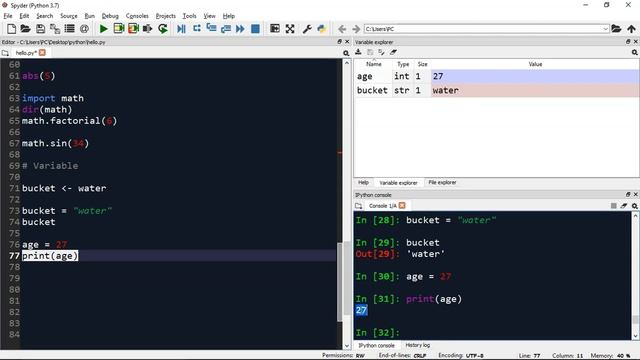This screenshot has width=640, height=360.
Task: Go back with left arrow
Action: pos(342,29)
